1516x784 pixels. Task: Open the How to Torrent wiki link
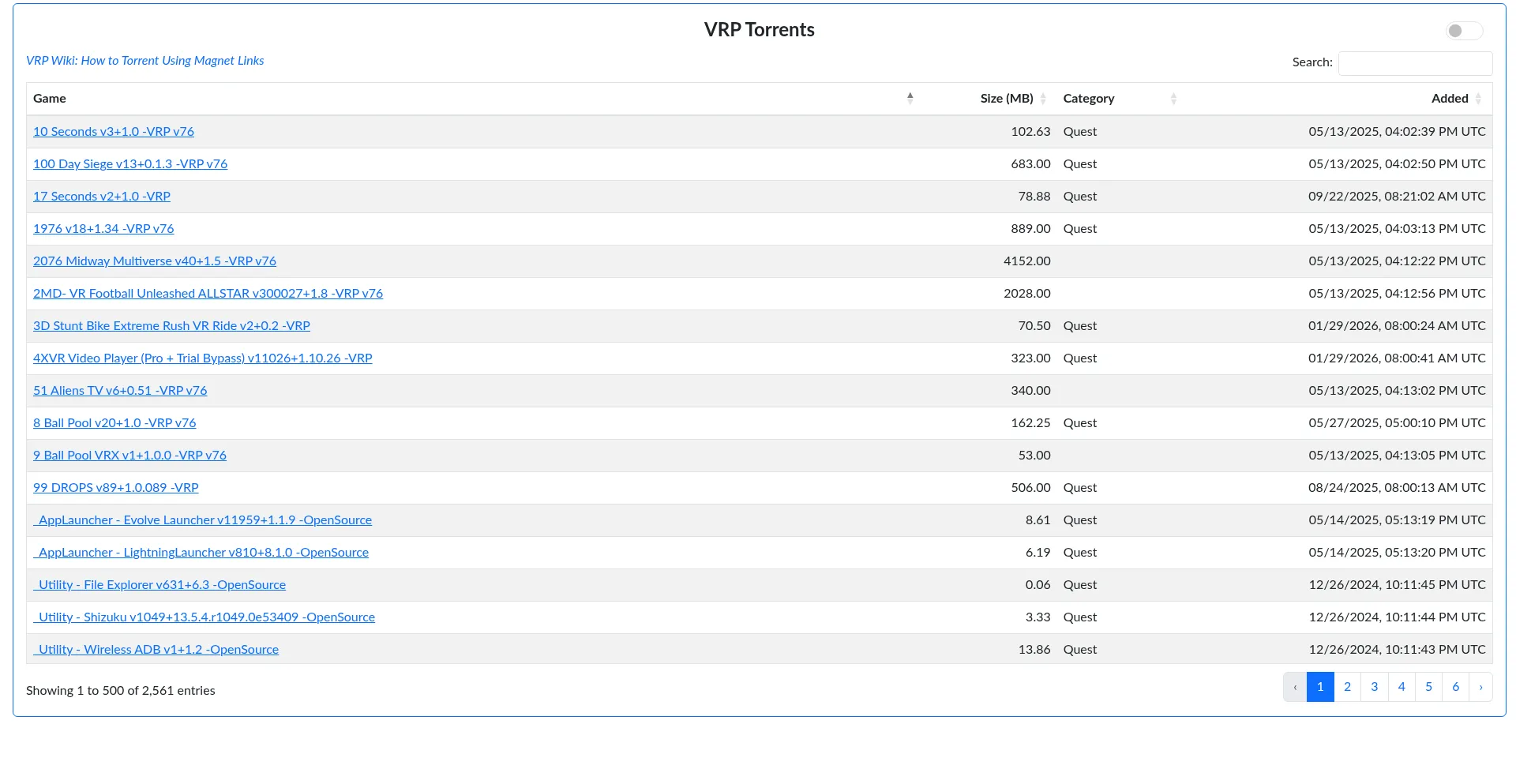(144, 61)
